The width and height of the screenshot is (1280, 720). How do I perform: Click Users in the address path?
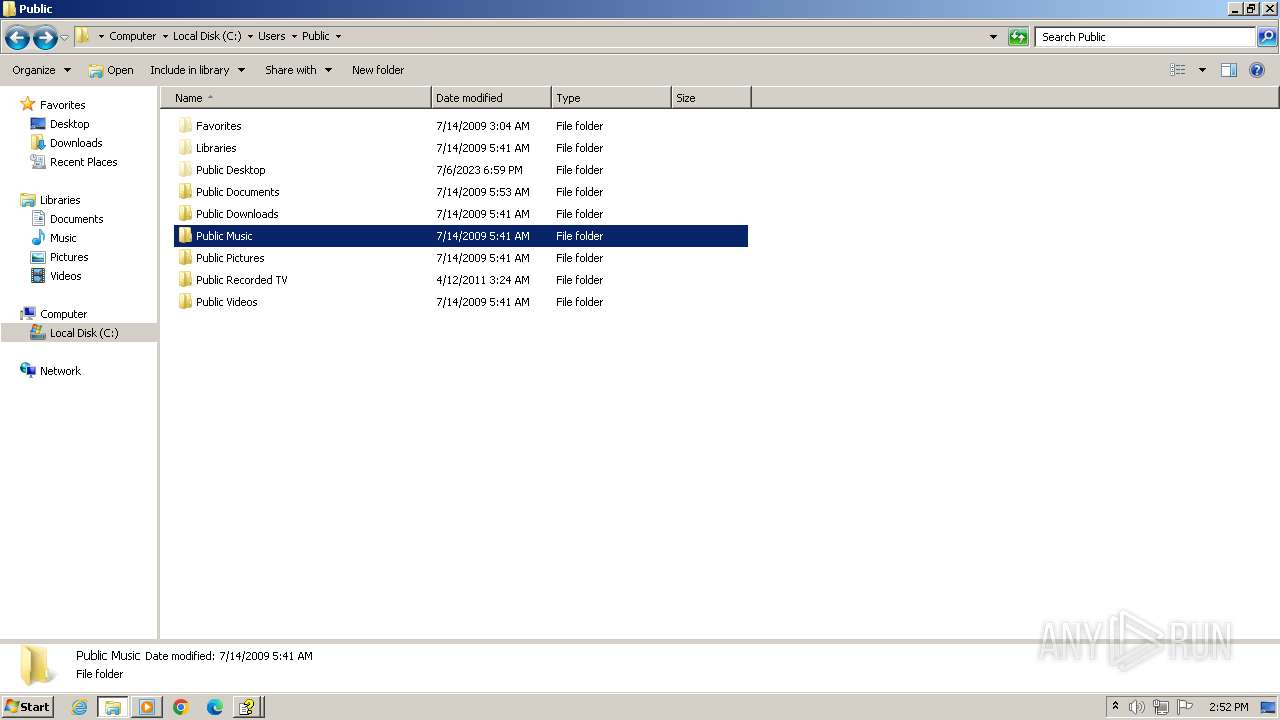pos(272,36)
